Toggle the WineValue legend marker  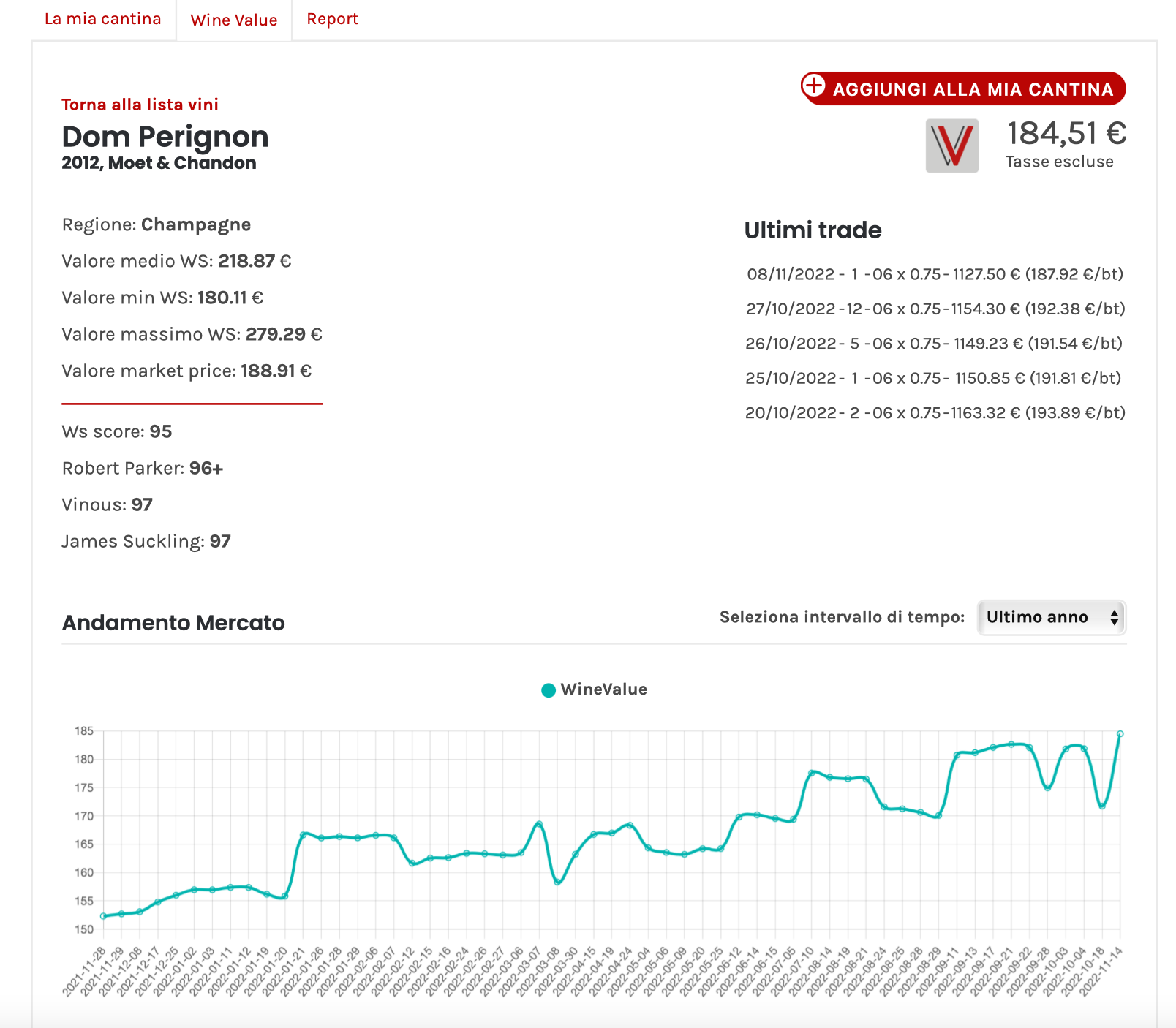[x=549, y=690]
